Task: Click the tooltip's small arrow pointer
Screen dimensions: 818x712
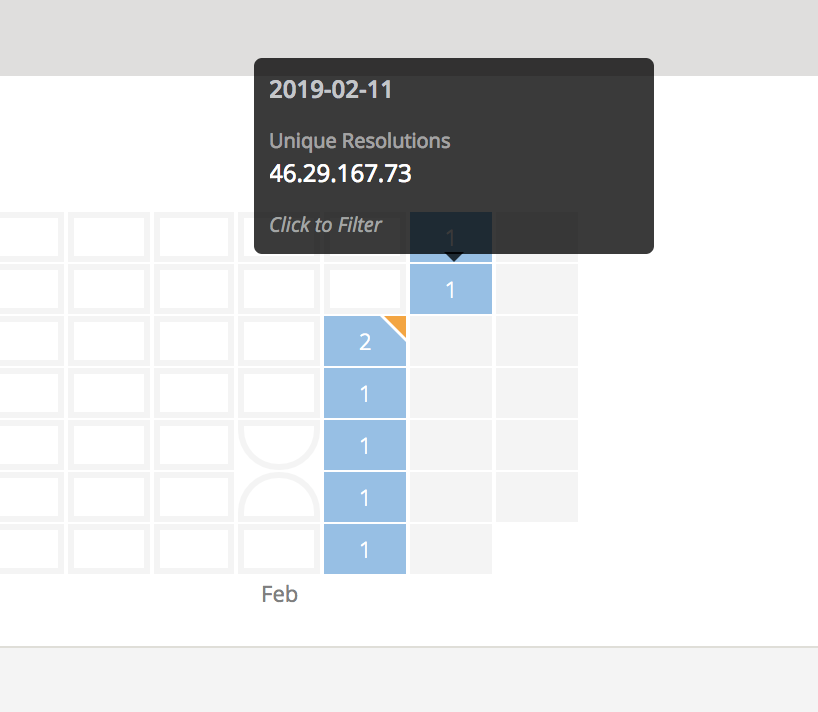Action: [454, 257]
